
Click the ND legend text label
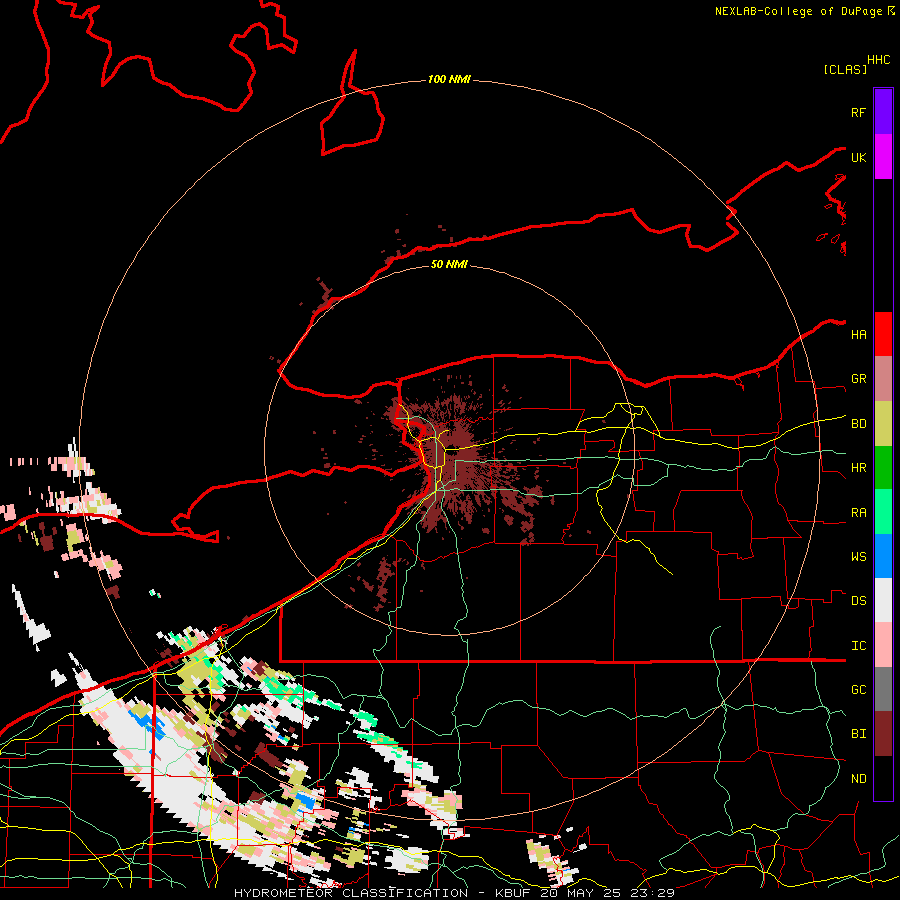(x=859, y=779)
